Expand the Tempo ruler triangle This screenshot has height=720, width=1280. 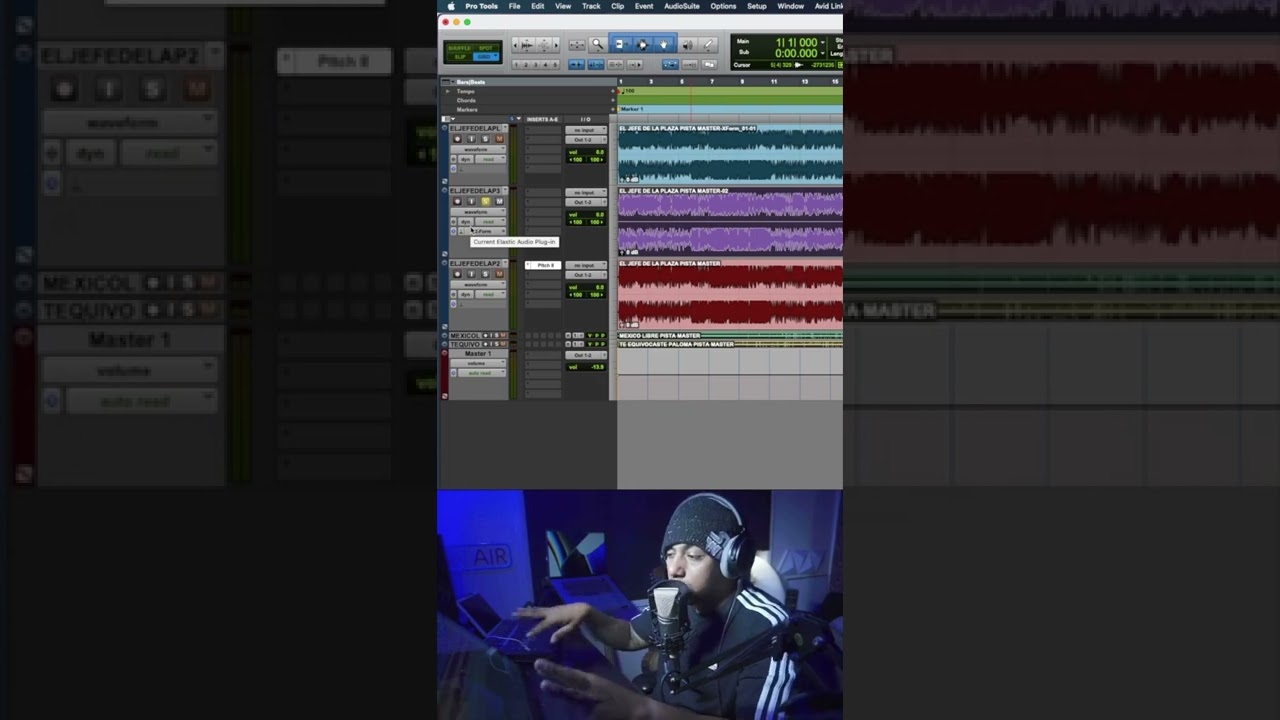(x=448, y=91)
